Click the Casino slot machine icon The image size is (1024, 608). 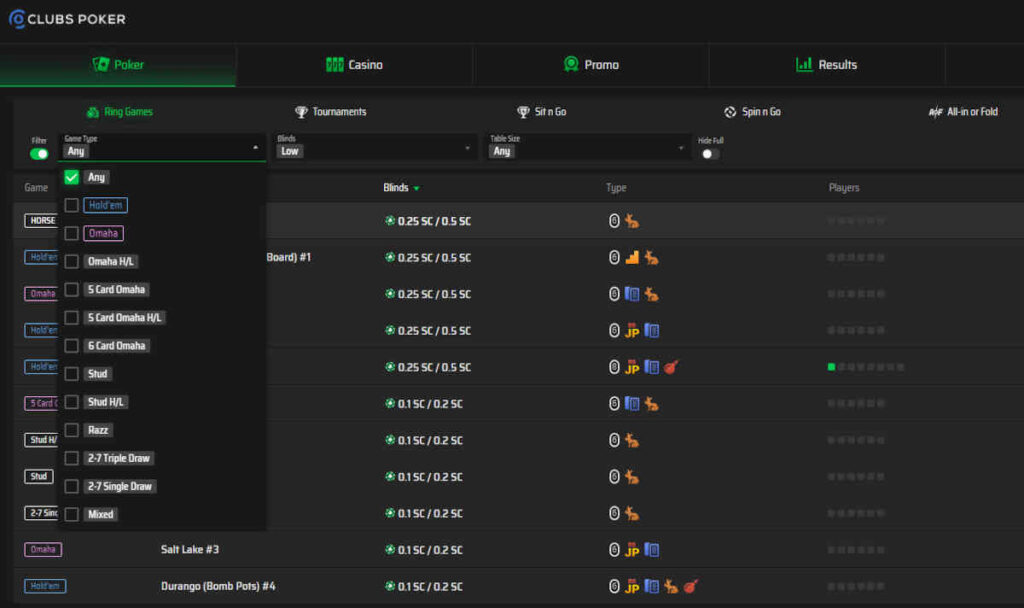(334, 65)
